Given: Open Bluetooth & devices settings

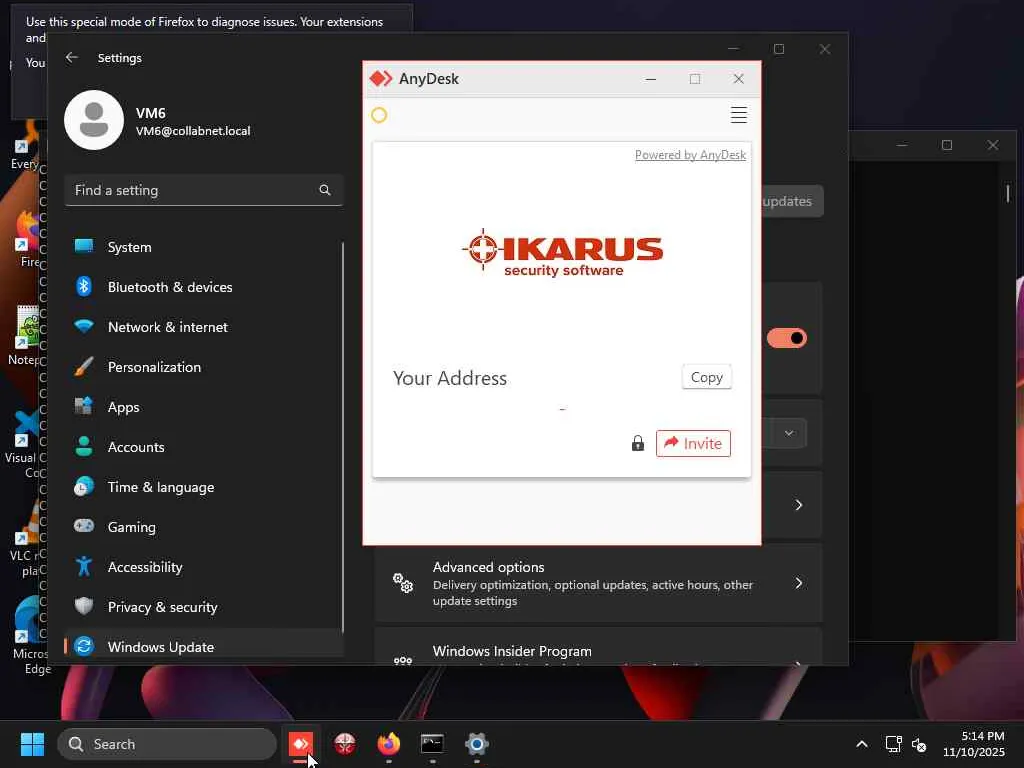Looking at the screenshot, I should pos(204,287).
